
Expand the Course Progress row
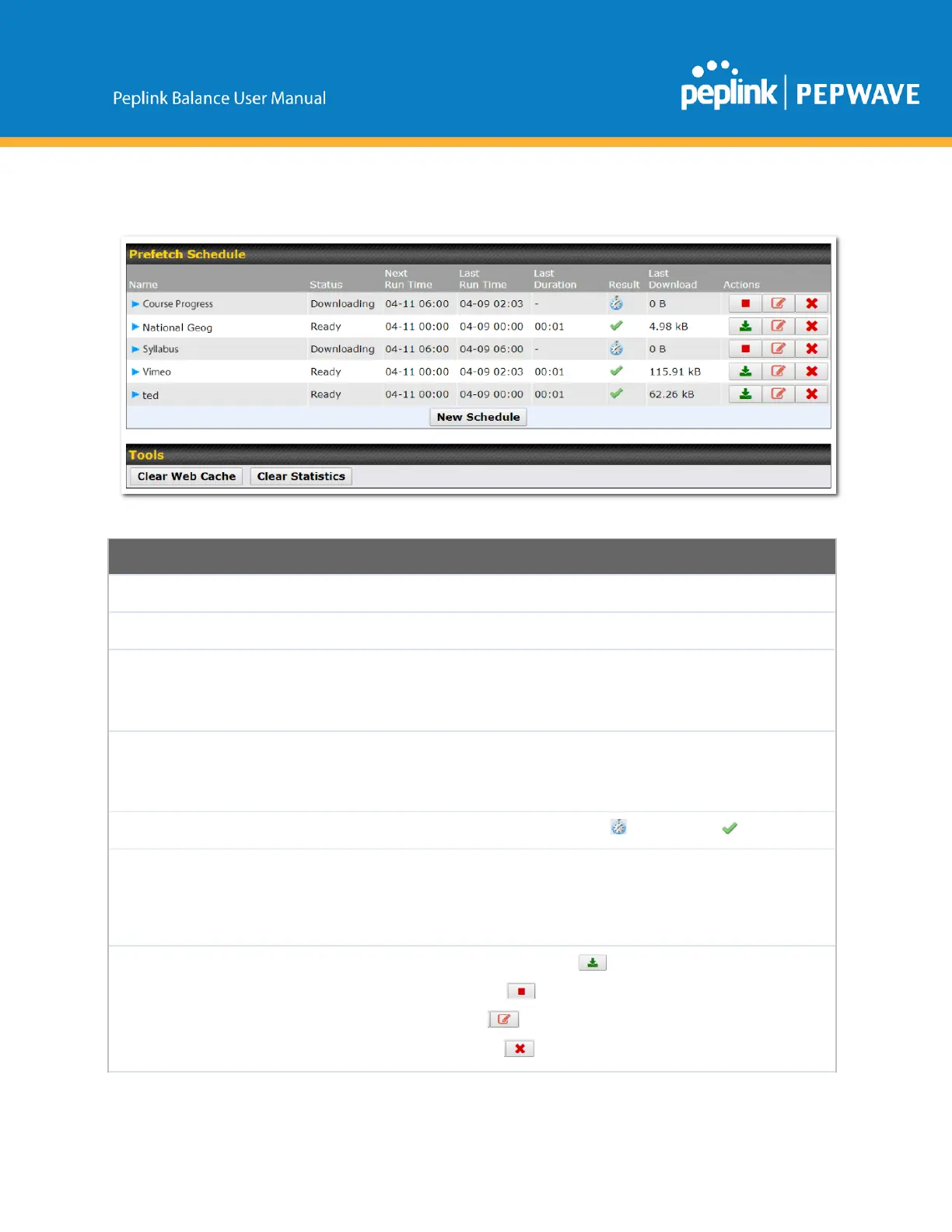135,303
